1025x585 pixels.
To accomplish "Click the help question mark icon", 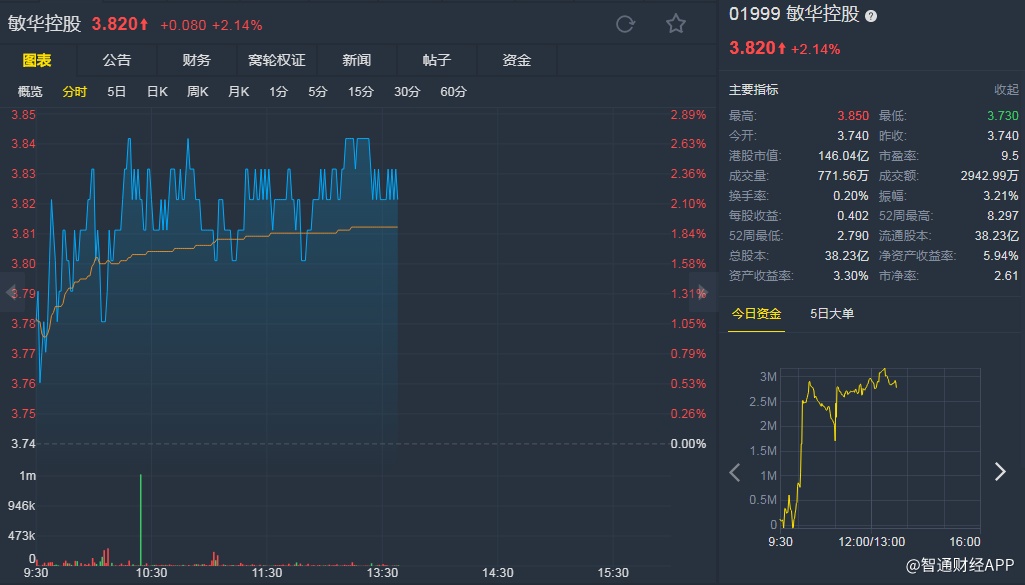I will pyautogui.click(x=871, y=16).
